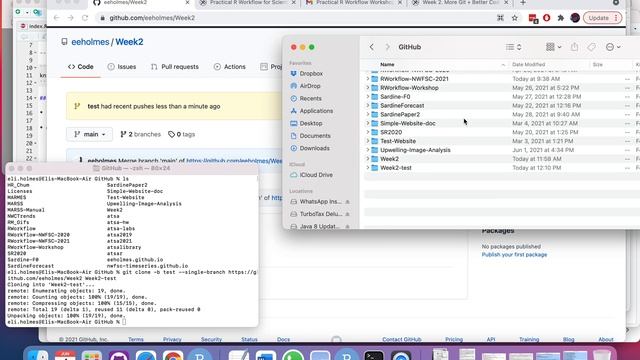640x360 pixels.
Task: Expand the RWorkflow-NWFSC-2021 folder
Action: (368, 79)
